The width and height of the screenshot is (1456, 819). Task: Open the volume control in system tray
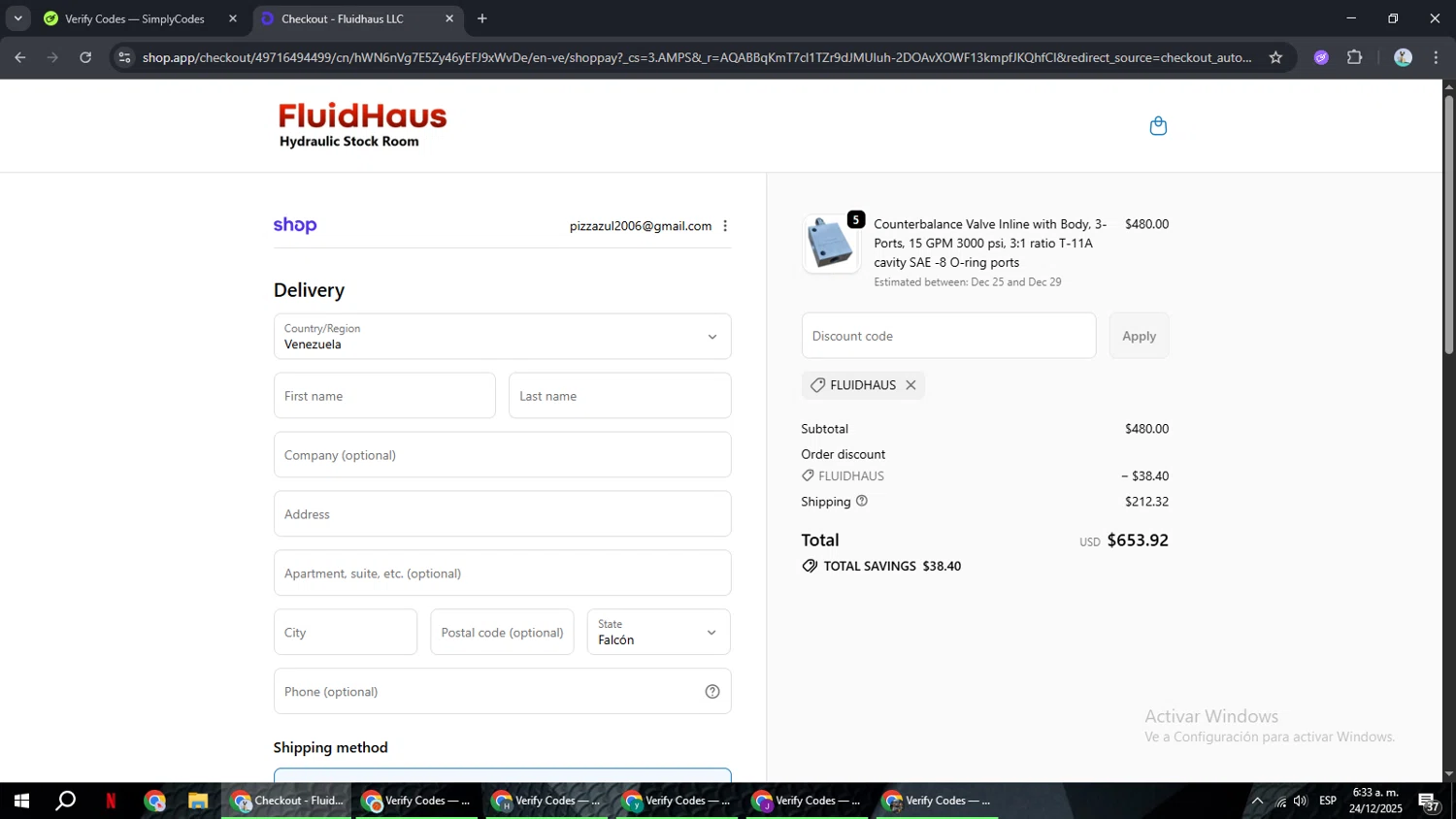(x=1301, y=801)
